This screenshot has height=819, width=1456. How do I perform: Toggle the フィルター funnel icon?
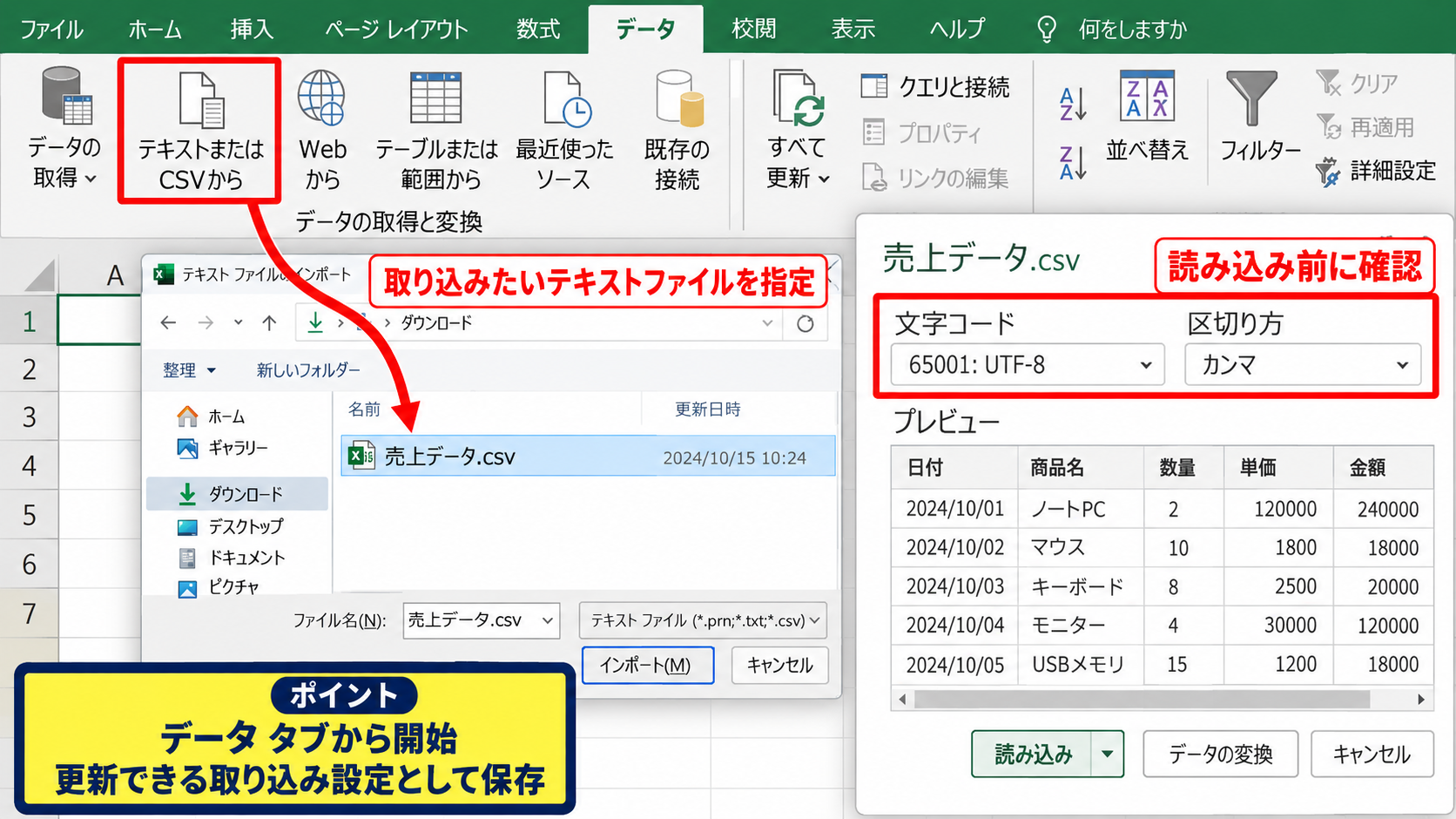[x=1259, y=117]
